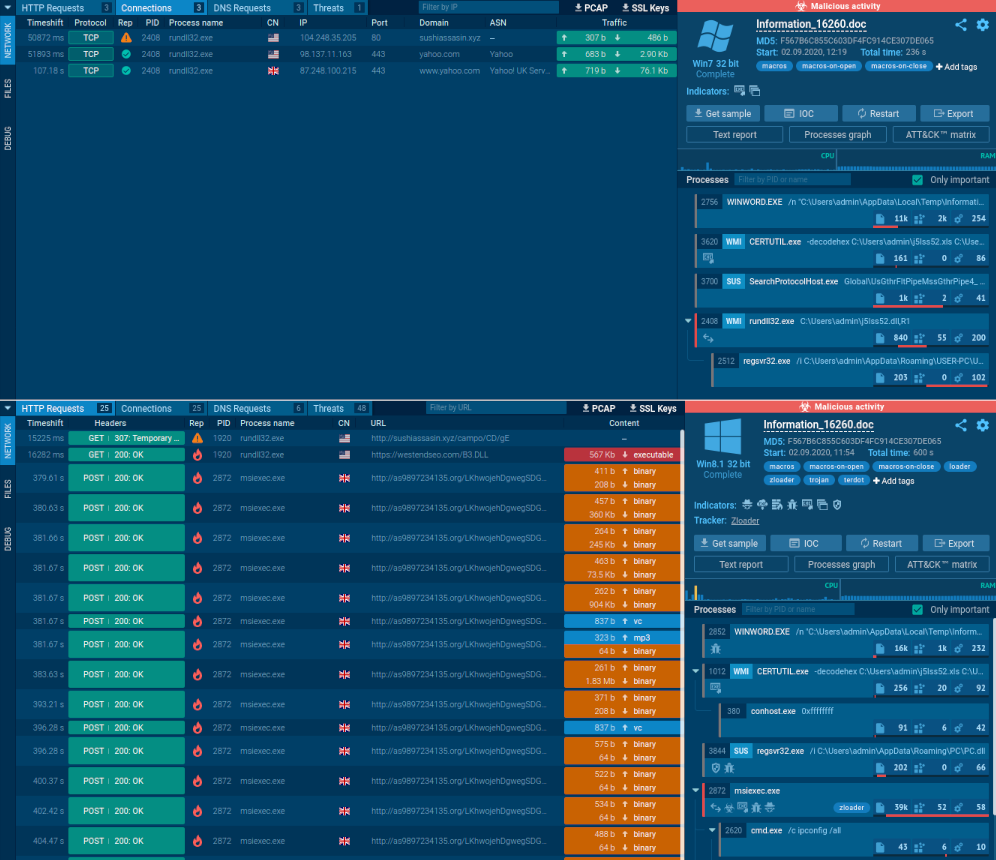Viewport: 996px width, 860px height.
Task: Click the executable-drop indicator in the Win7 Indicators row
Action: click(x=739, y=91)
